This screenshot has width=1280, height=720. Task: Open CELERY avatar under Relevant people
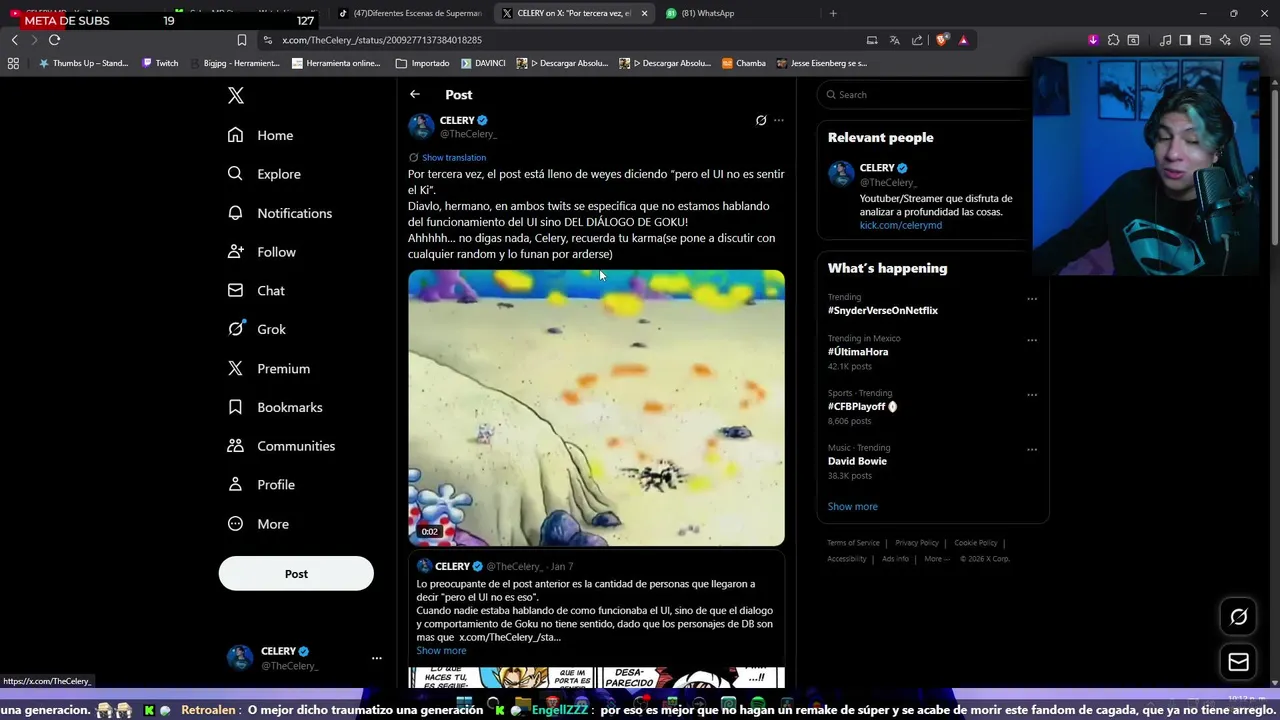pyautogui.click(x=841, y=174)
